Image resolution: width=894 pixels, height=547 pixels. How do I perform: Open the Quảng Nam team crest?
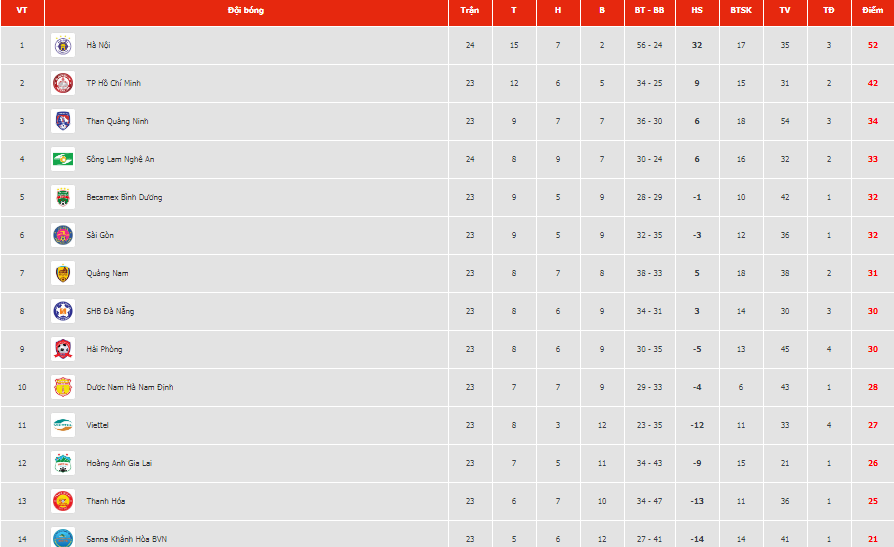coord(63,273)
